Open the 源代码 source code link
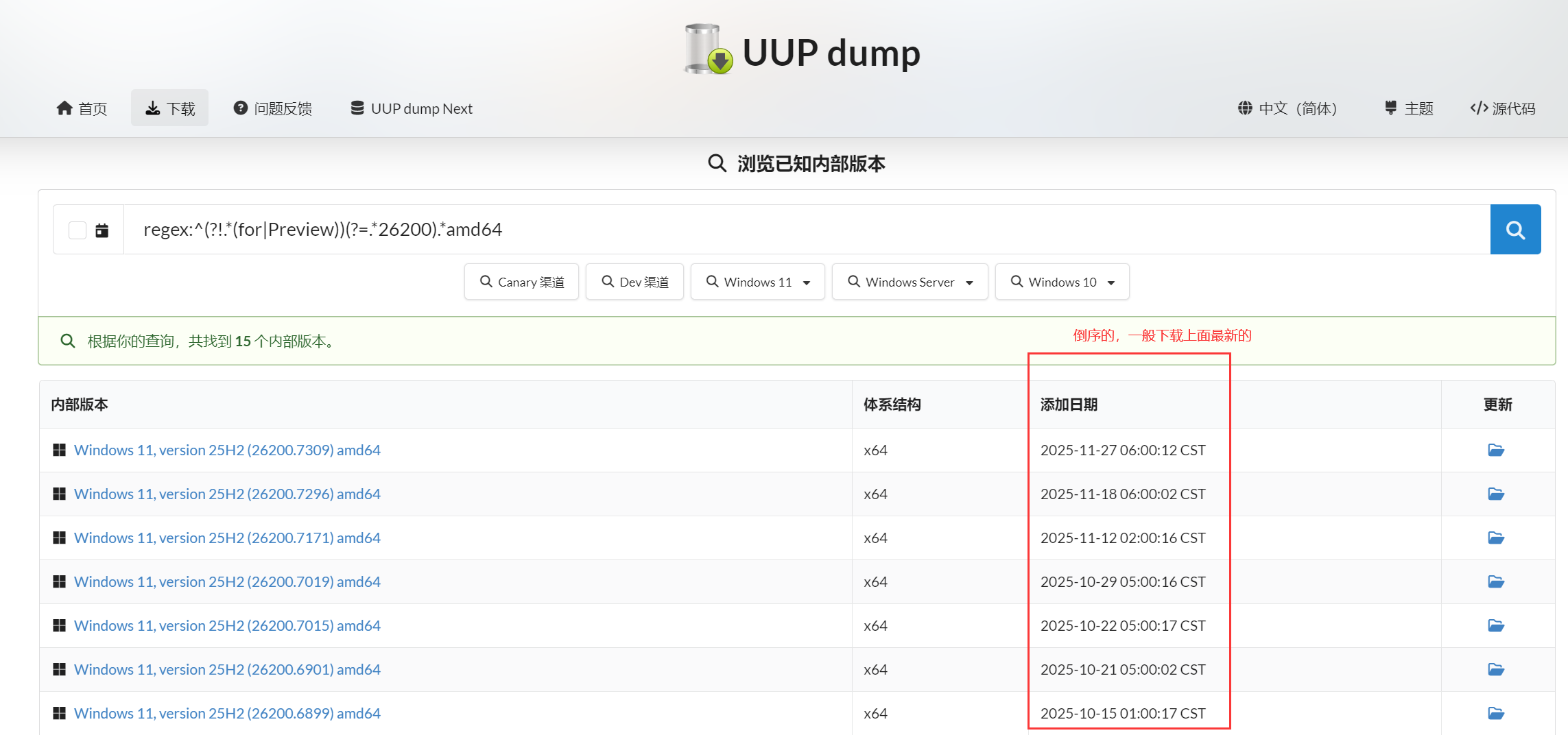Screen dimensions: 1568x735 (1503, 108)
